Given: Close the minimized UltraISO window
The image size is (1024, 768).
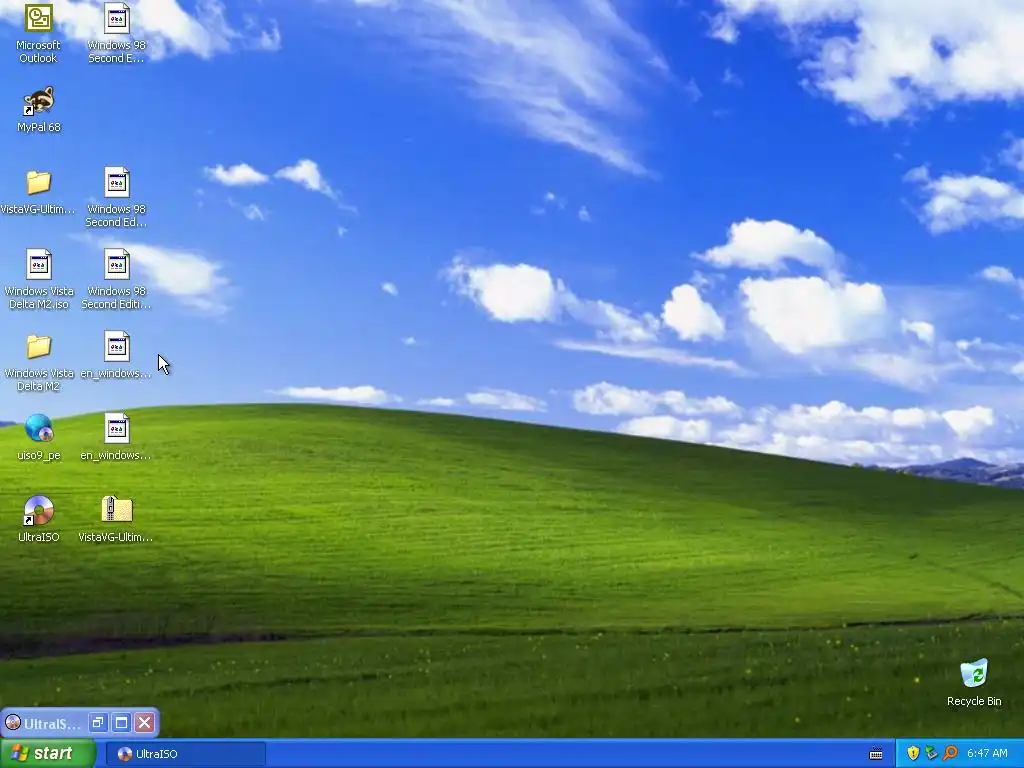Looking at the screenshot, I should pyautogui.click(x=144, y=722).
